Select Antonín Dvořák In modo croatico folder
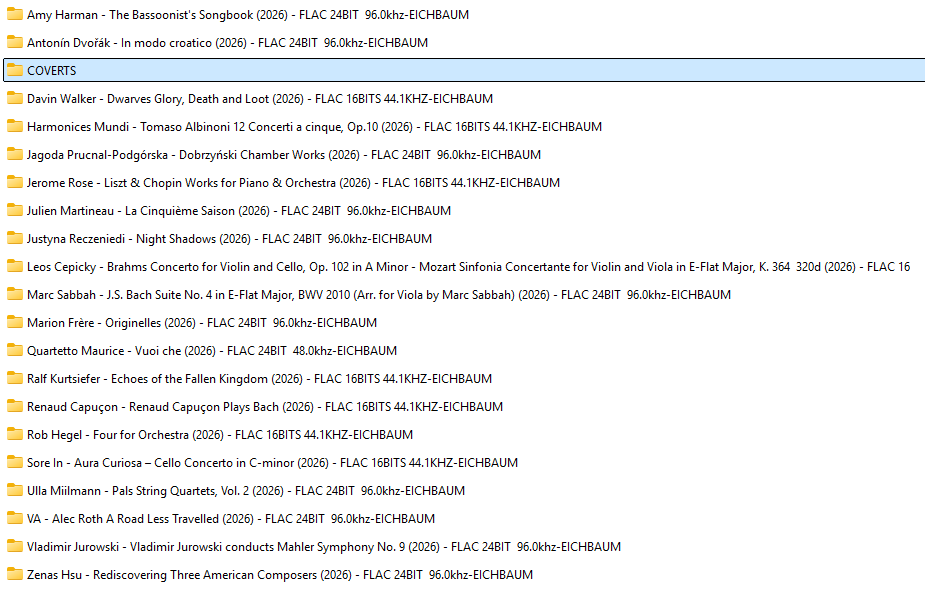 pyautogui.click(x=227, y=43)
